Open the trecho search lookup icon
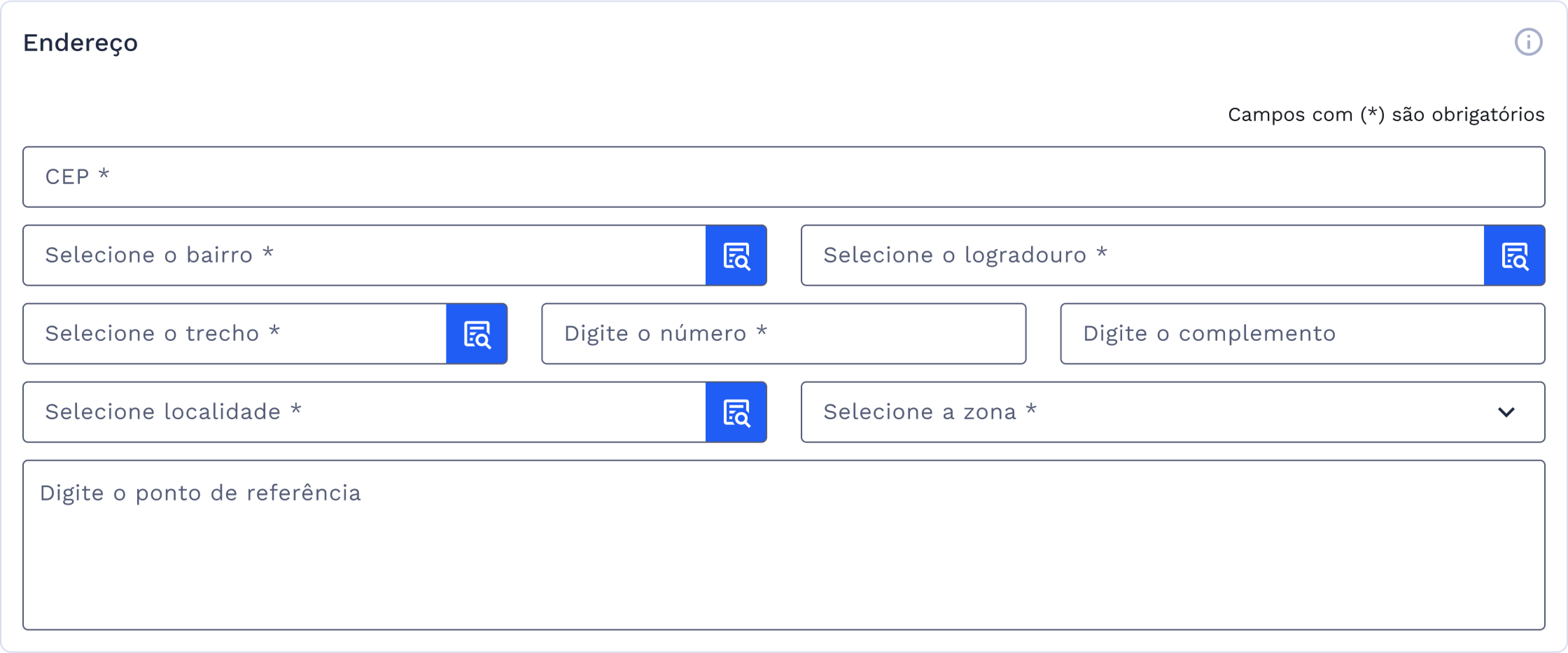Viewport: 1568px width, 653px height. coord(477,334)
